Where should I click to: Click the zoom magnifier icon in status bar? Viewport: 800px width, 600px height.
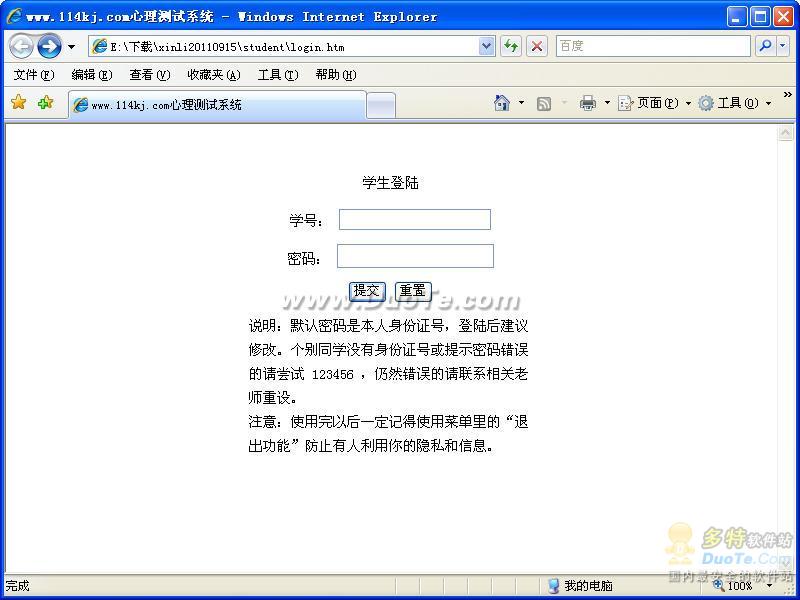click(x=720, y=586)
